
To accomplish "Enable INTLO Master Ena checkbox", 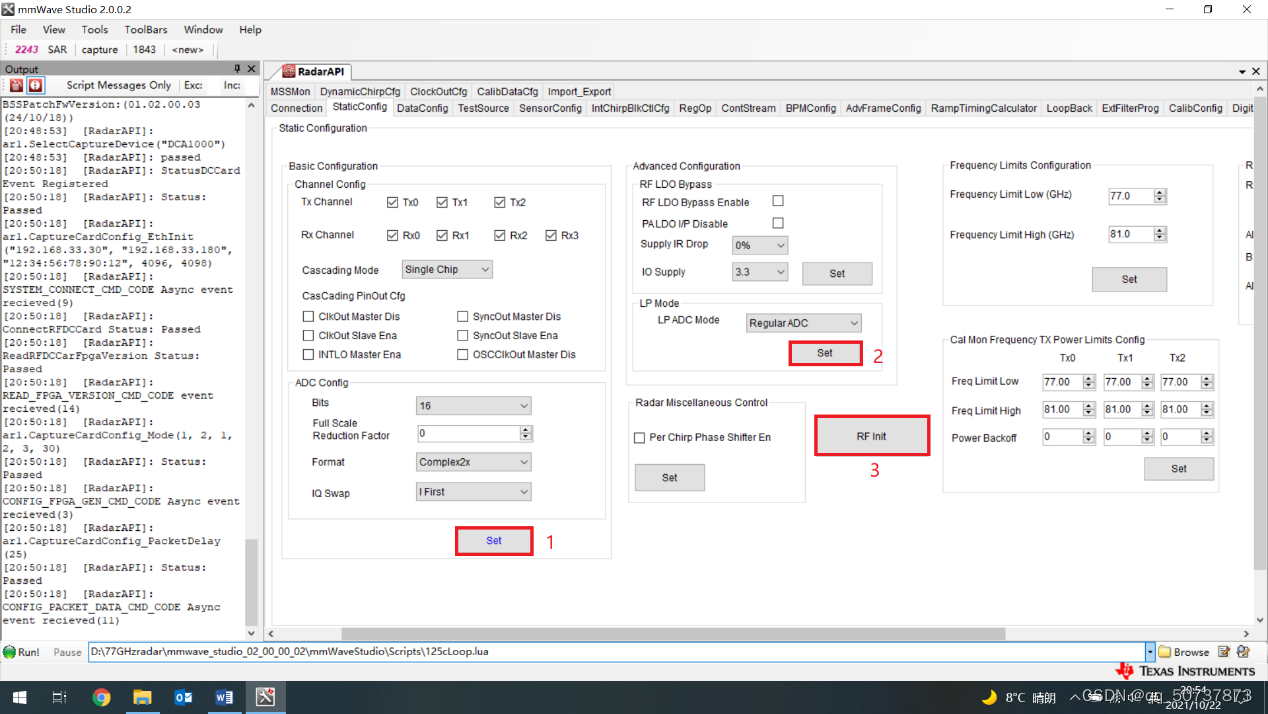I will point(309,355).
